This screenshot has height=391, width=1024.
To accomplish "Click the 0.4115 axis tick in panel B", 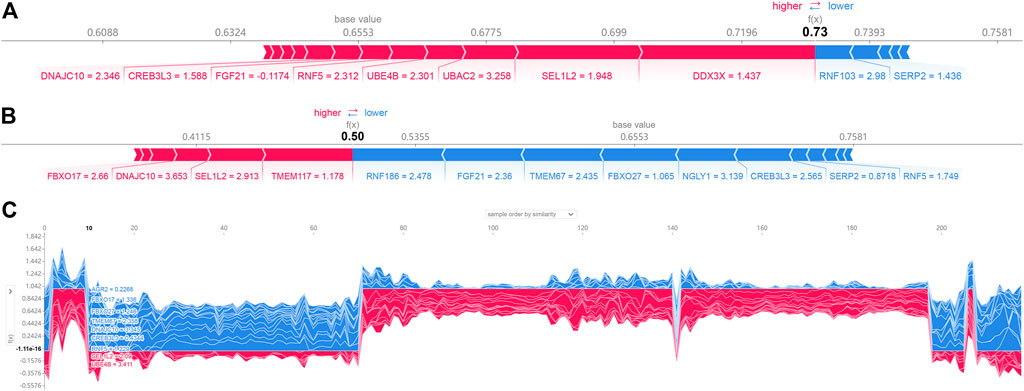I will [x=196, y=137].
